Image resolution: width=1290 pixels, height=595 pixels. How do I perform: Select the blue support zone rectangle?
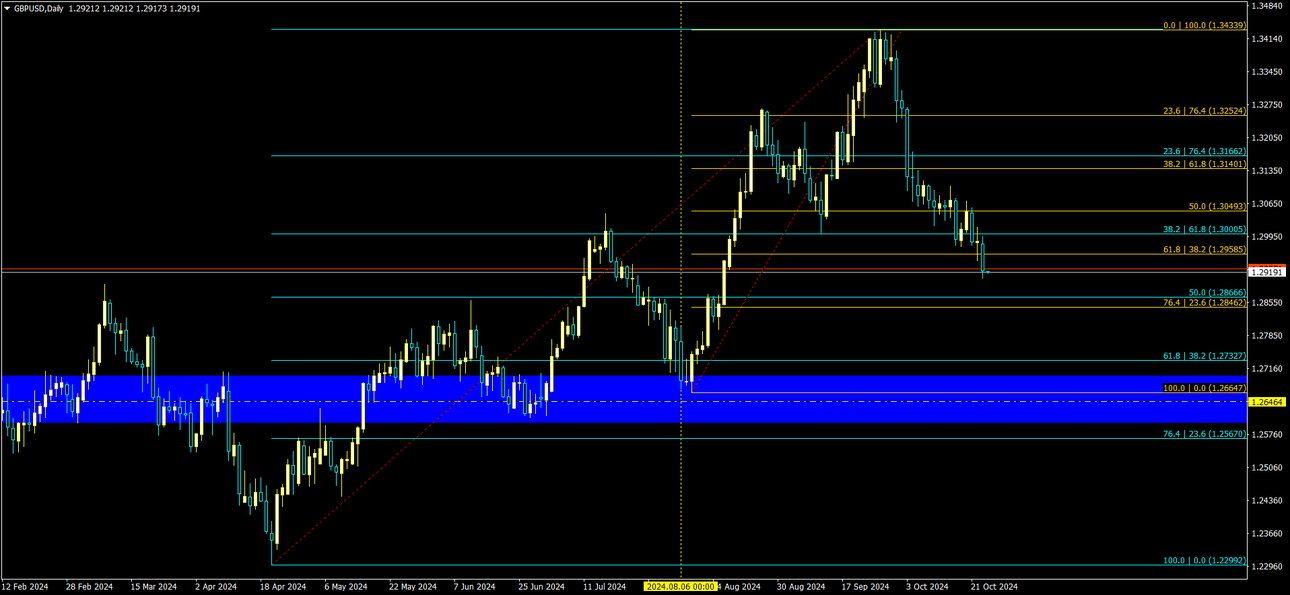(x=623, y=399)
